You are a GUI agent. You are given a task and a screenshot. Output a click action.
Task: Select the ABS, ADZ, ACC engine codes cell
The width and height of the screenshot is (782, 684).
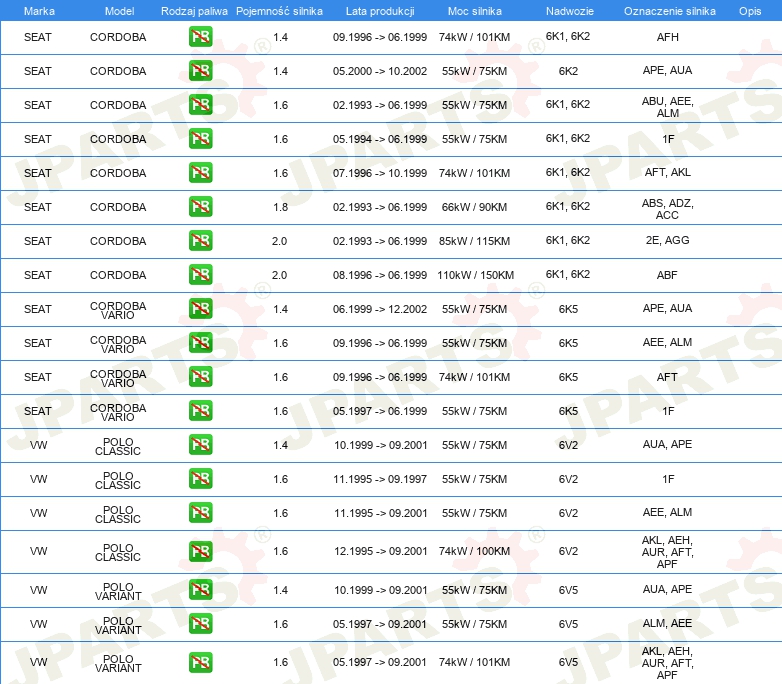pos(667,209)
